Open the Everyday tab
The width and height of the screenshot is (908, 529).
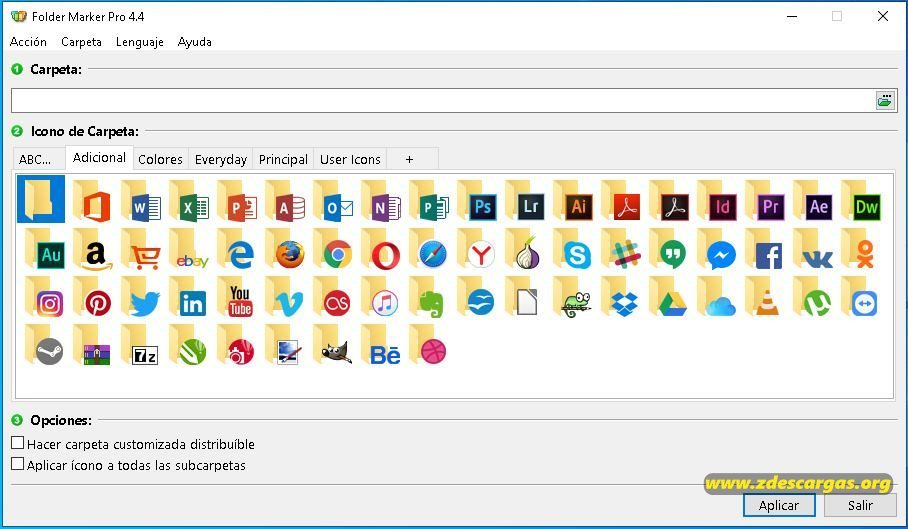click(221, 159)
